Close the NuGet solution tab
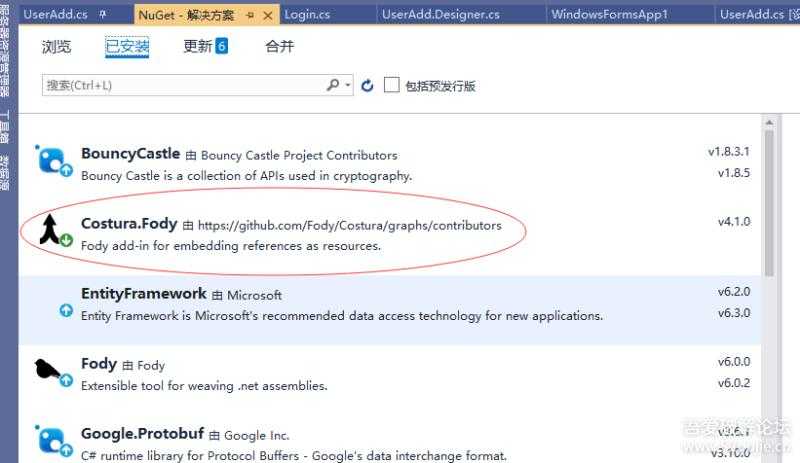Screen dimensions: 800x463 coord(268,16)
